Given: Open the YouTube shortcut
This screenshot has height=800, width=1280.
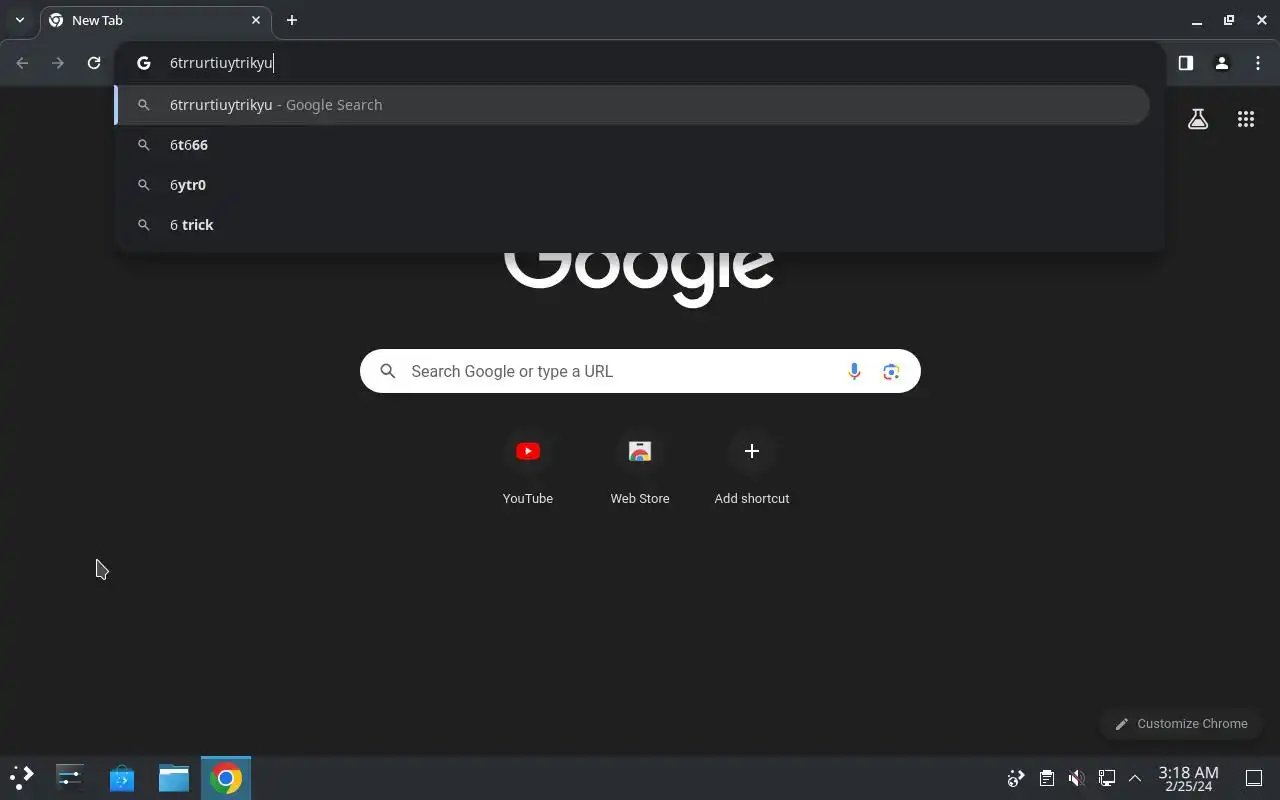Looking at the screenshot, I should 528,468.
